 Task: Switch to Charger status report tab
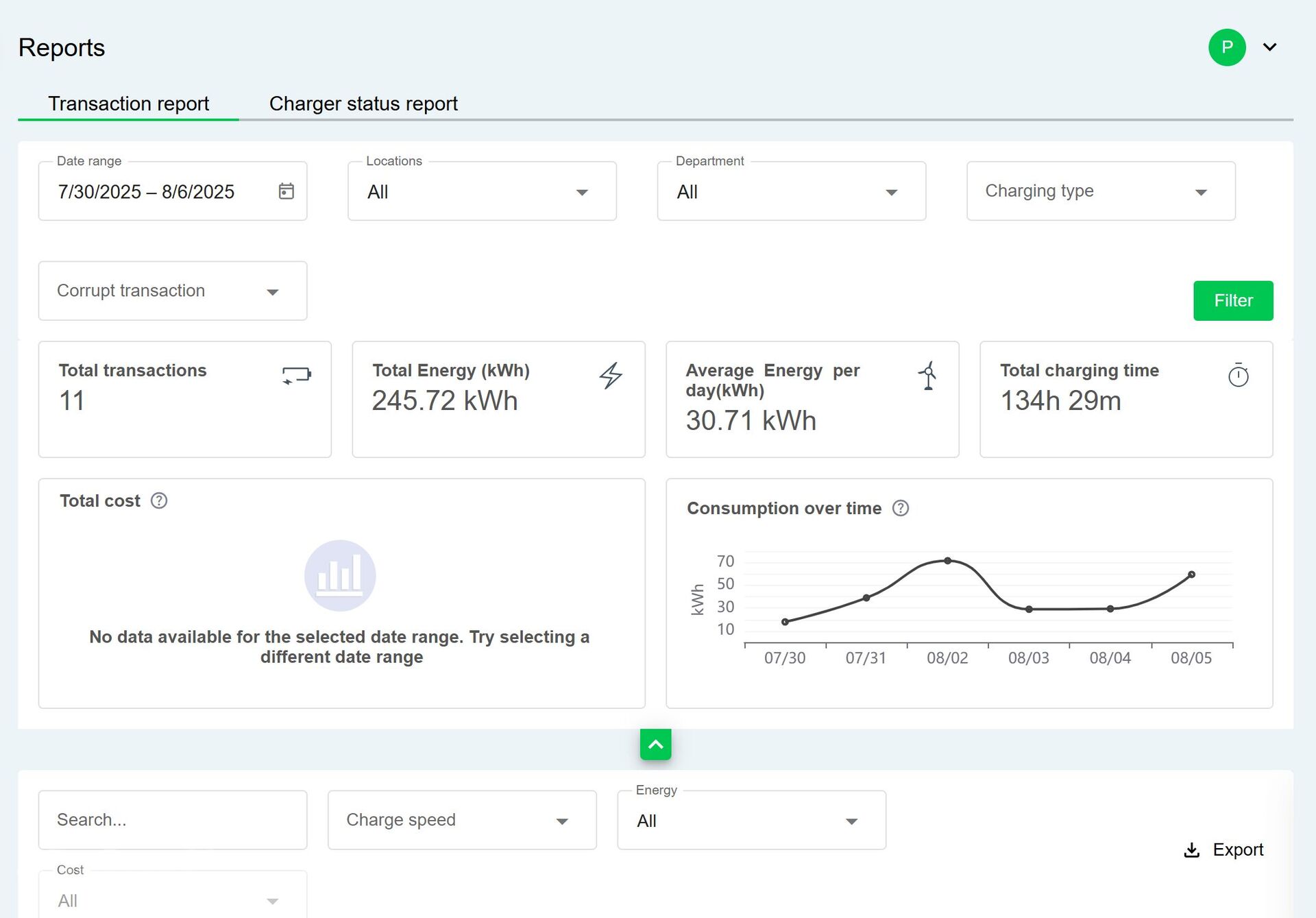(363, 104)
